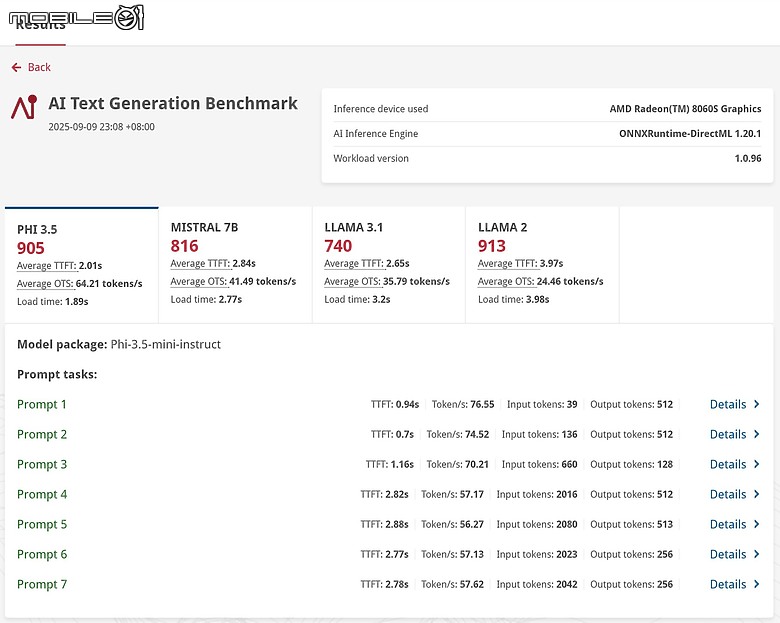View Details for Prompt 6
This screenshot has width=780, height=623.
(728, 555)
